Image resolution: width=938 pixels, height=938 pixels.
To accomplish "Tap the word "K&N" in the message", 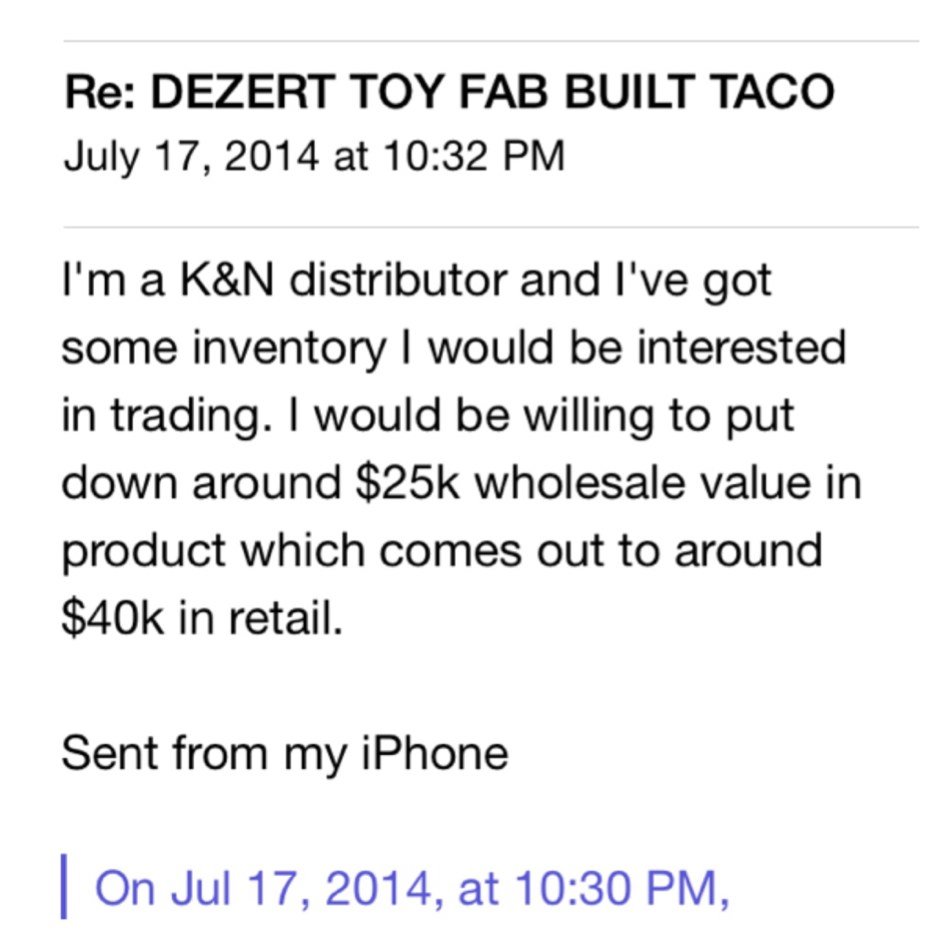I will (x=226, y=281).
